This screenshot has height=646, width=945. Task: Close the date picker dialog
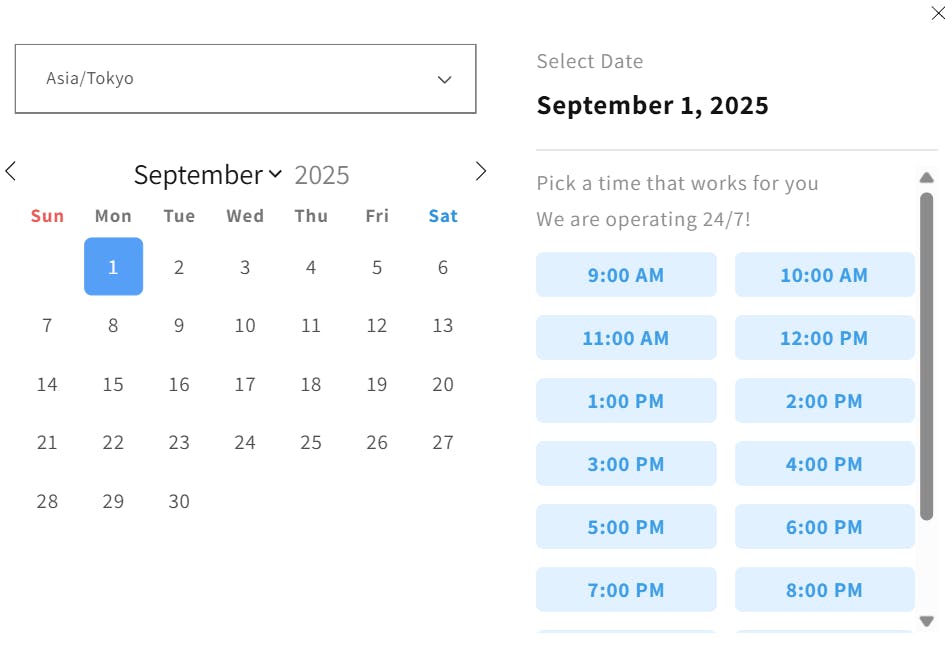click(937, 13)
